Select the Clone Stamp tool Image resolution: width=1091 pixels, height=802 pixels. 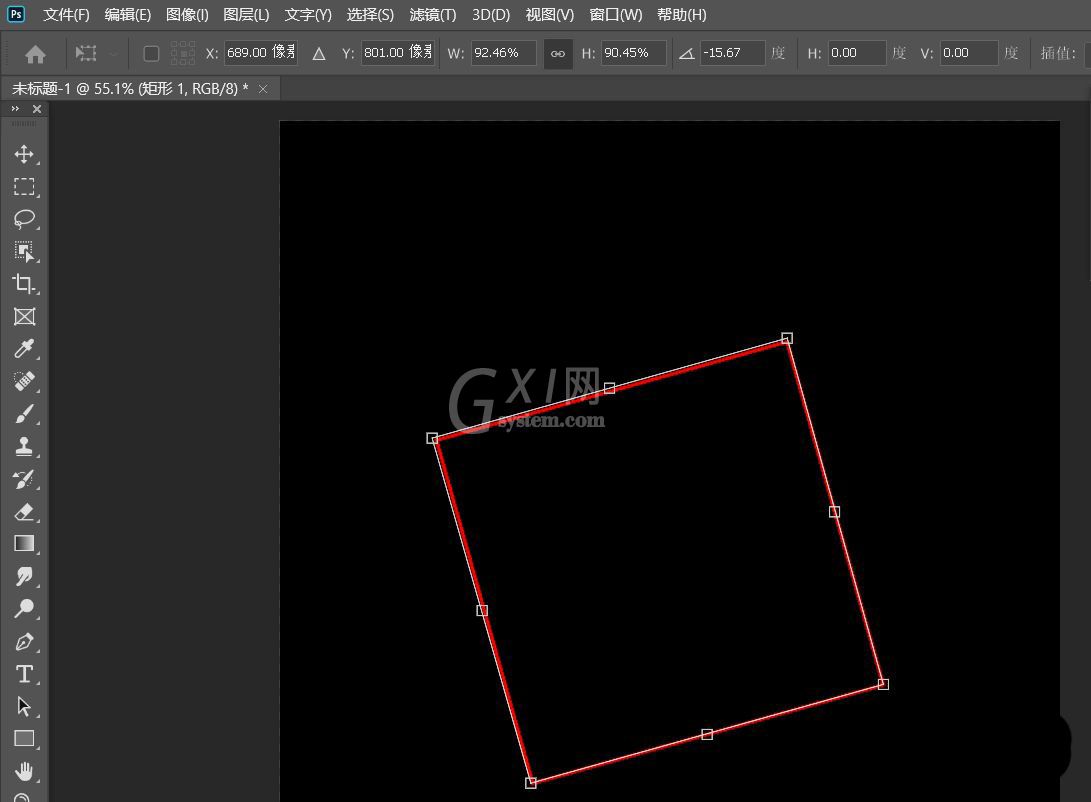[x=24, y=446]
